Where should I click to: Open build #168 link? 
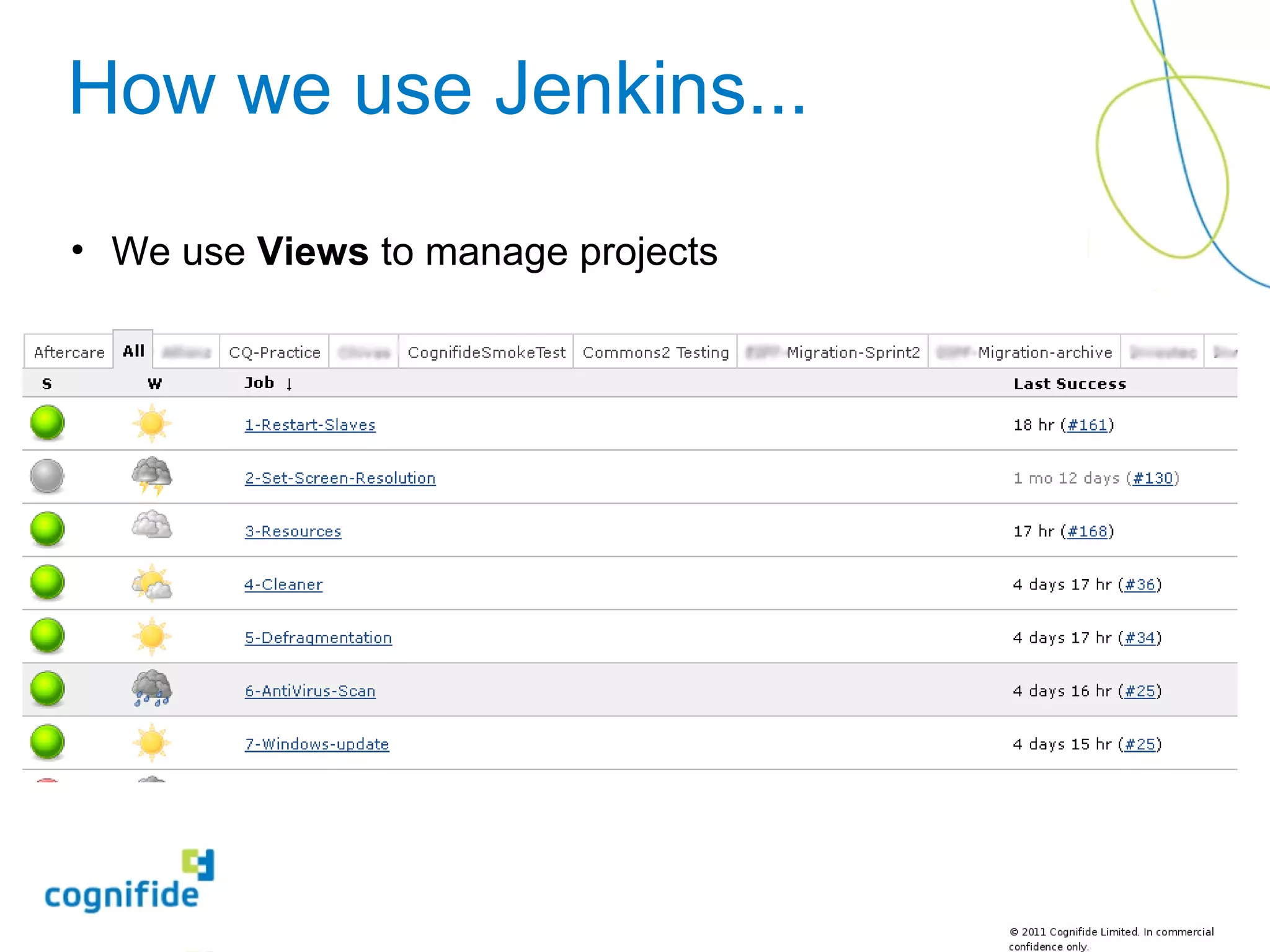[1087, 531]
